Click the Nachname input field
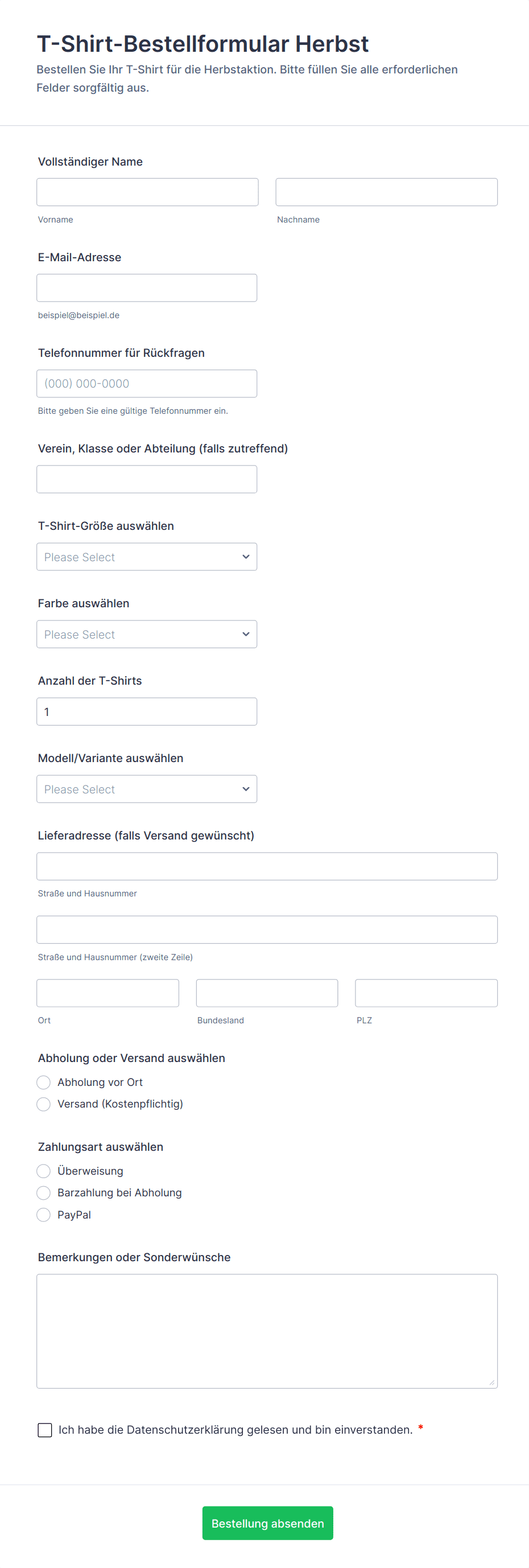The width and height of the screenshot is (529, 1568). click(x=386, y=192)
